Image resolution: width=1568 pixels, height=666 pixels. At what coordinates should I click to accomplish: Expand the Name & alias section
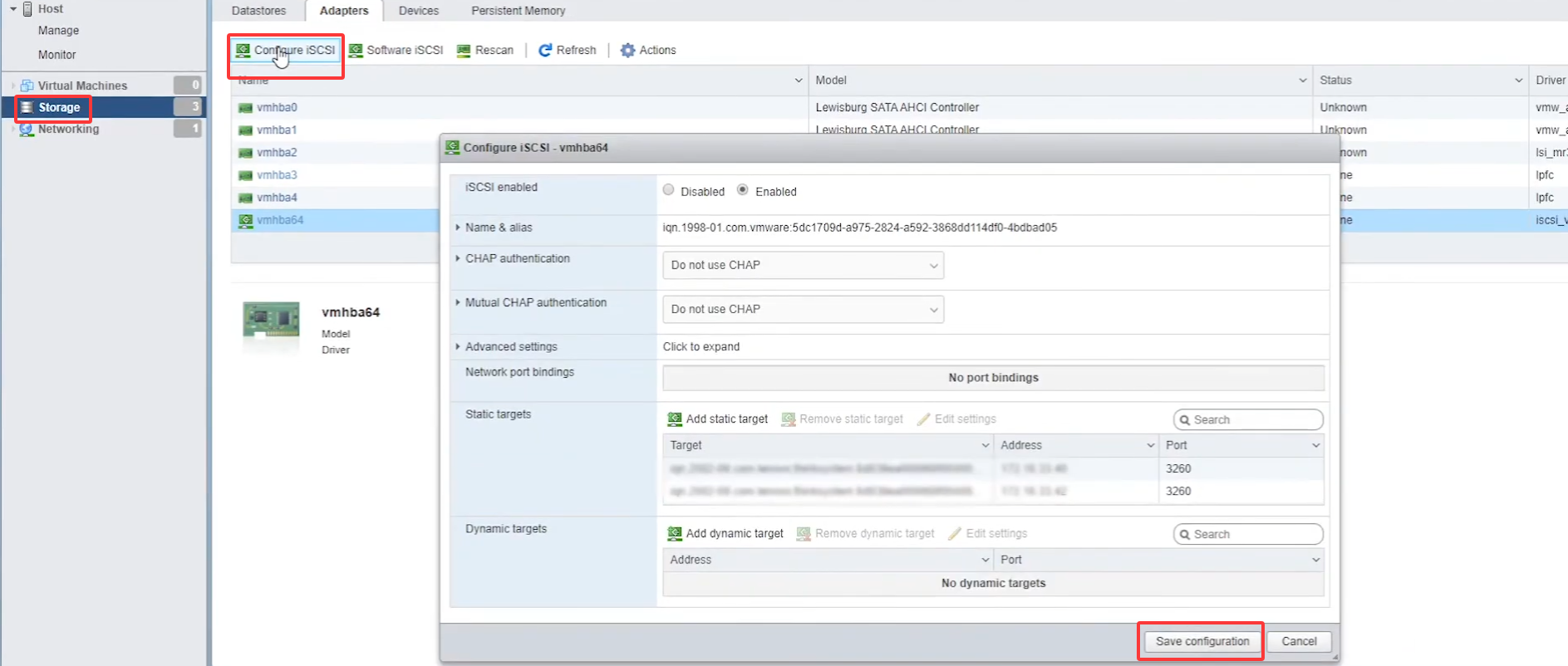click(x=458, y=228)
